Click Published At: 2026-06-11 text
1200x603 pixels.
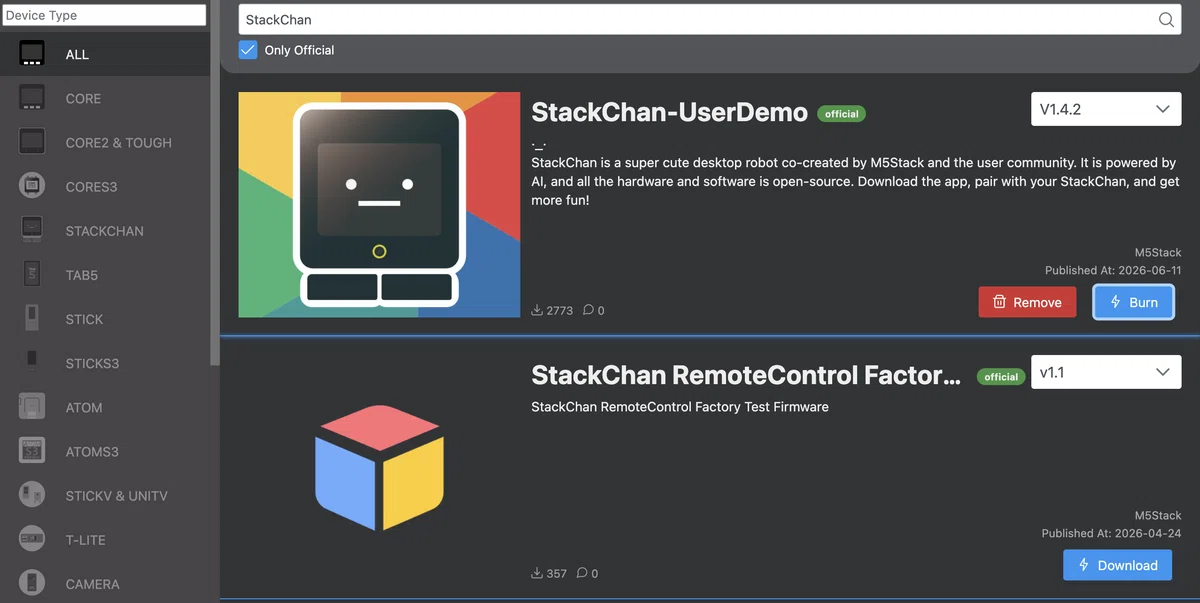[x=1113, y=271]
